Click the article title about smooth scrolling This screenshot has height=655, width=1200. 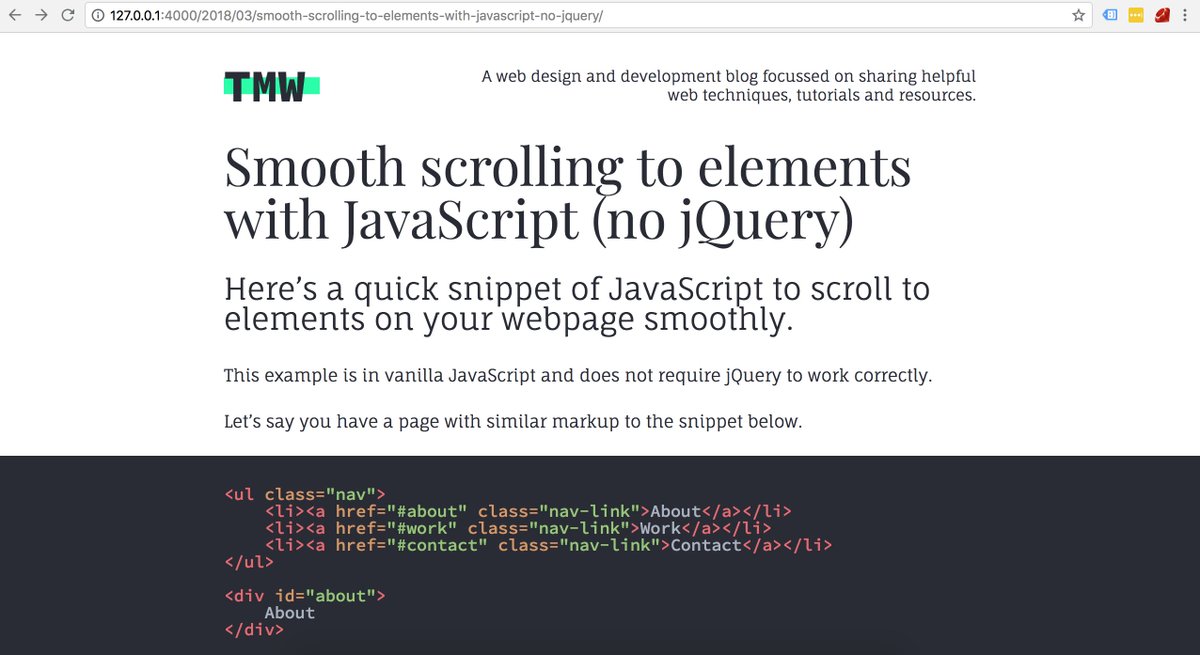566,195
